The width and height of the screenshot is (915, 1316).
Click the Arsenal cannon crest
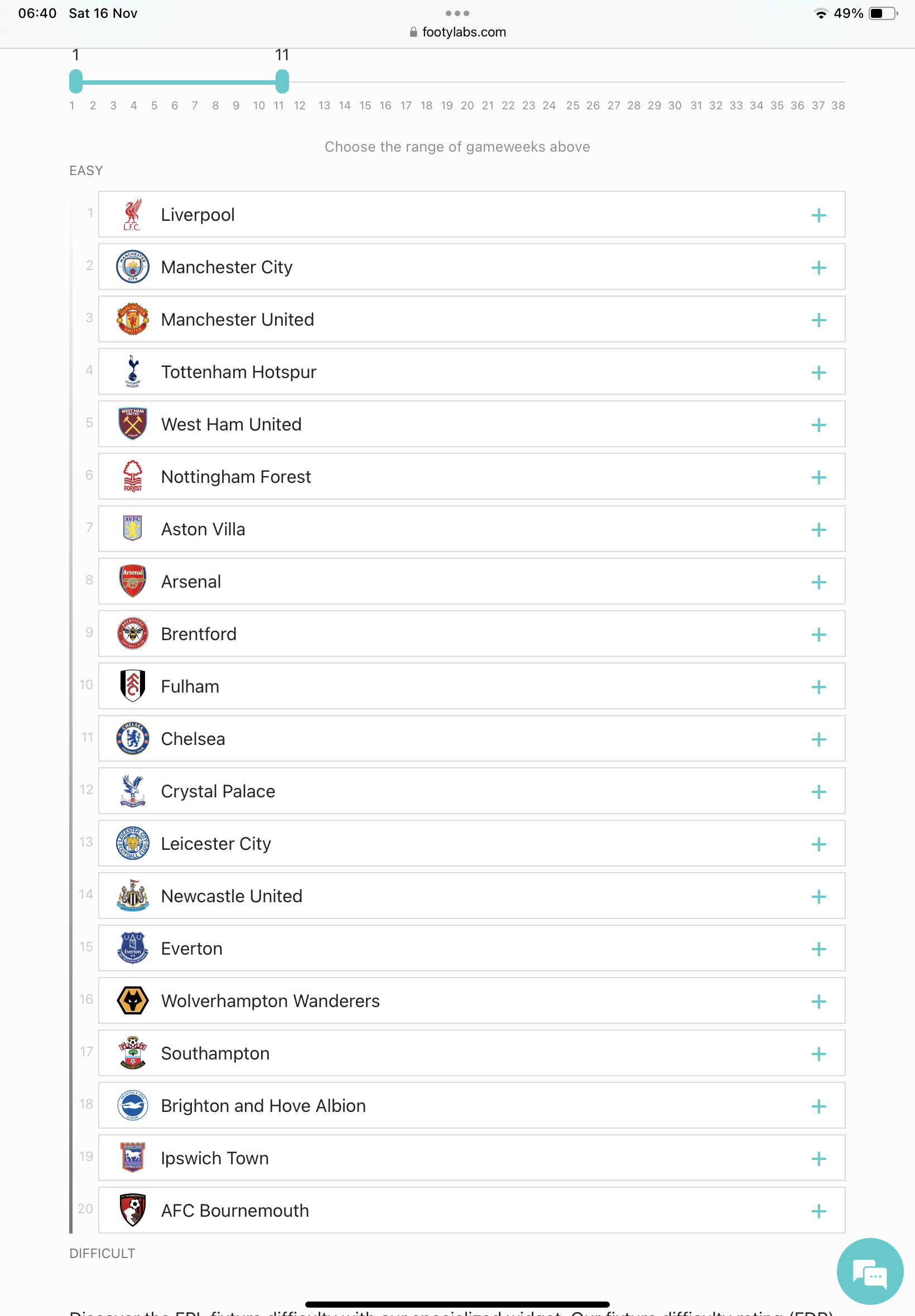[132, 582]
